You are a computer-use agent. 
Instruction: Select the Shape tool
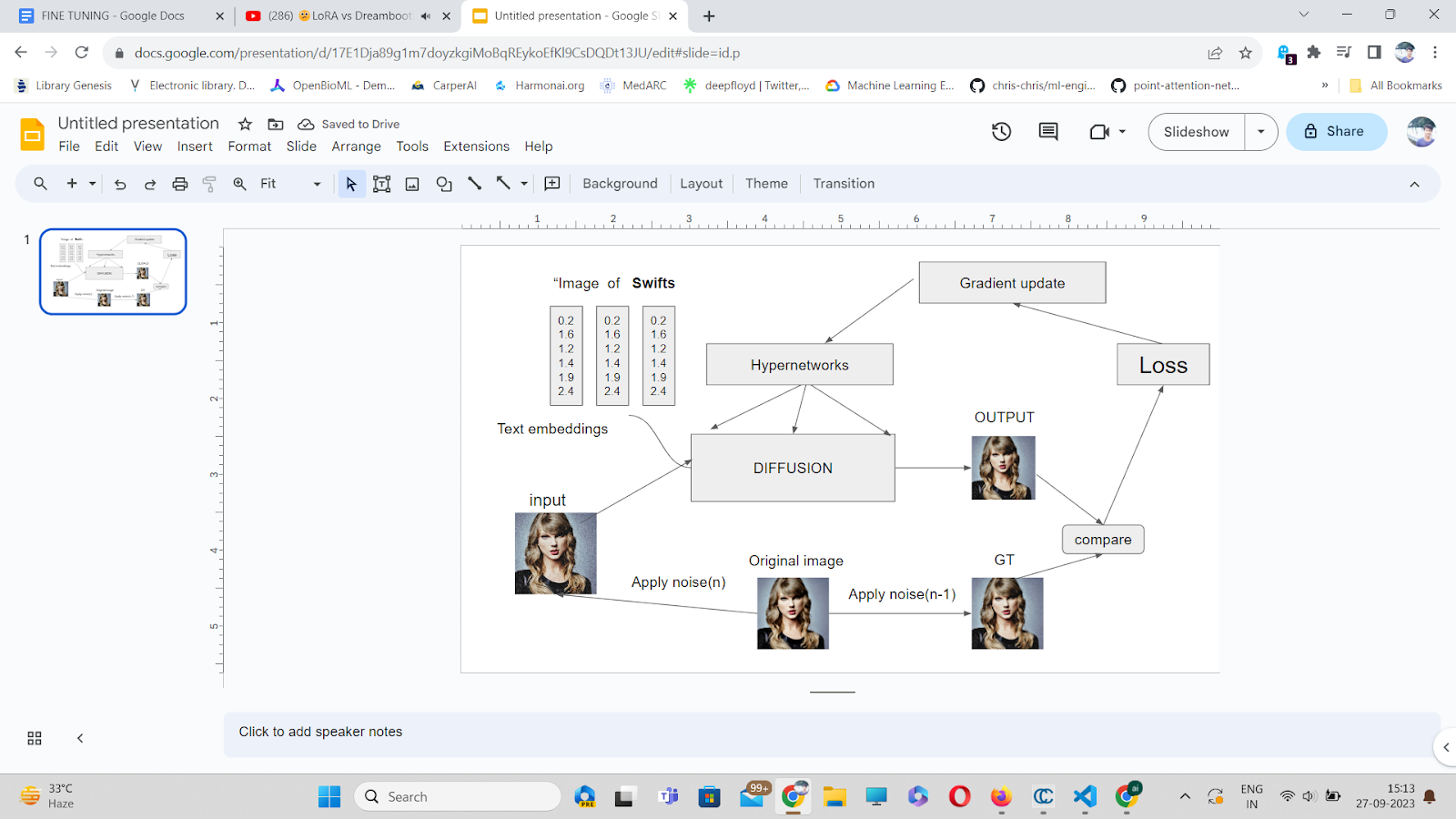443,183
